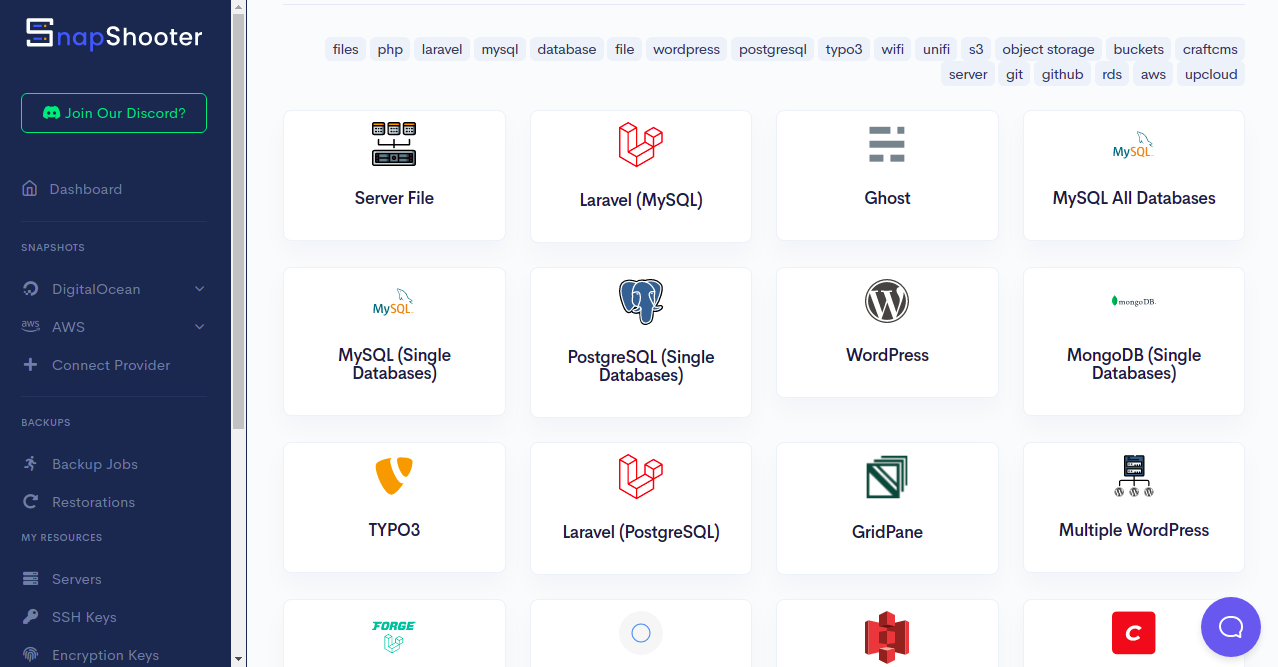Filter by object storage tag
1278x667 pixels.
click(x=1049, y=49)
